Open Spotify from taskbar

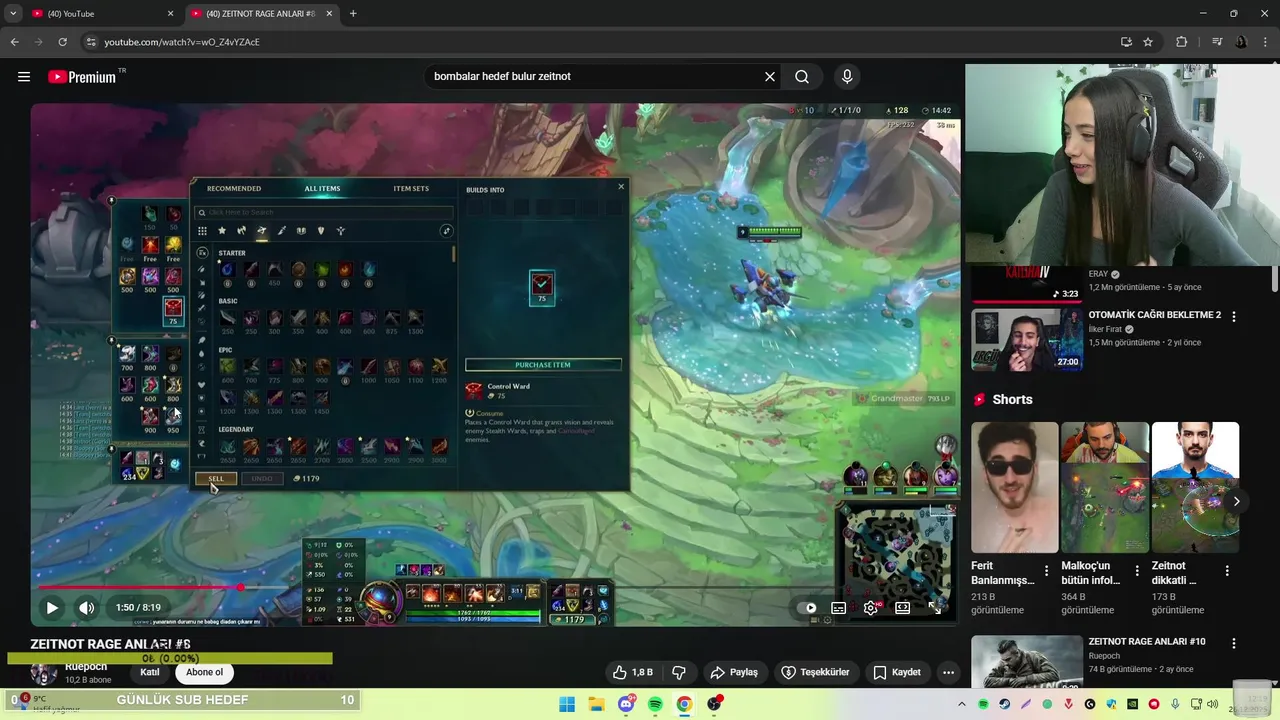[655, 704]
